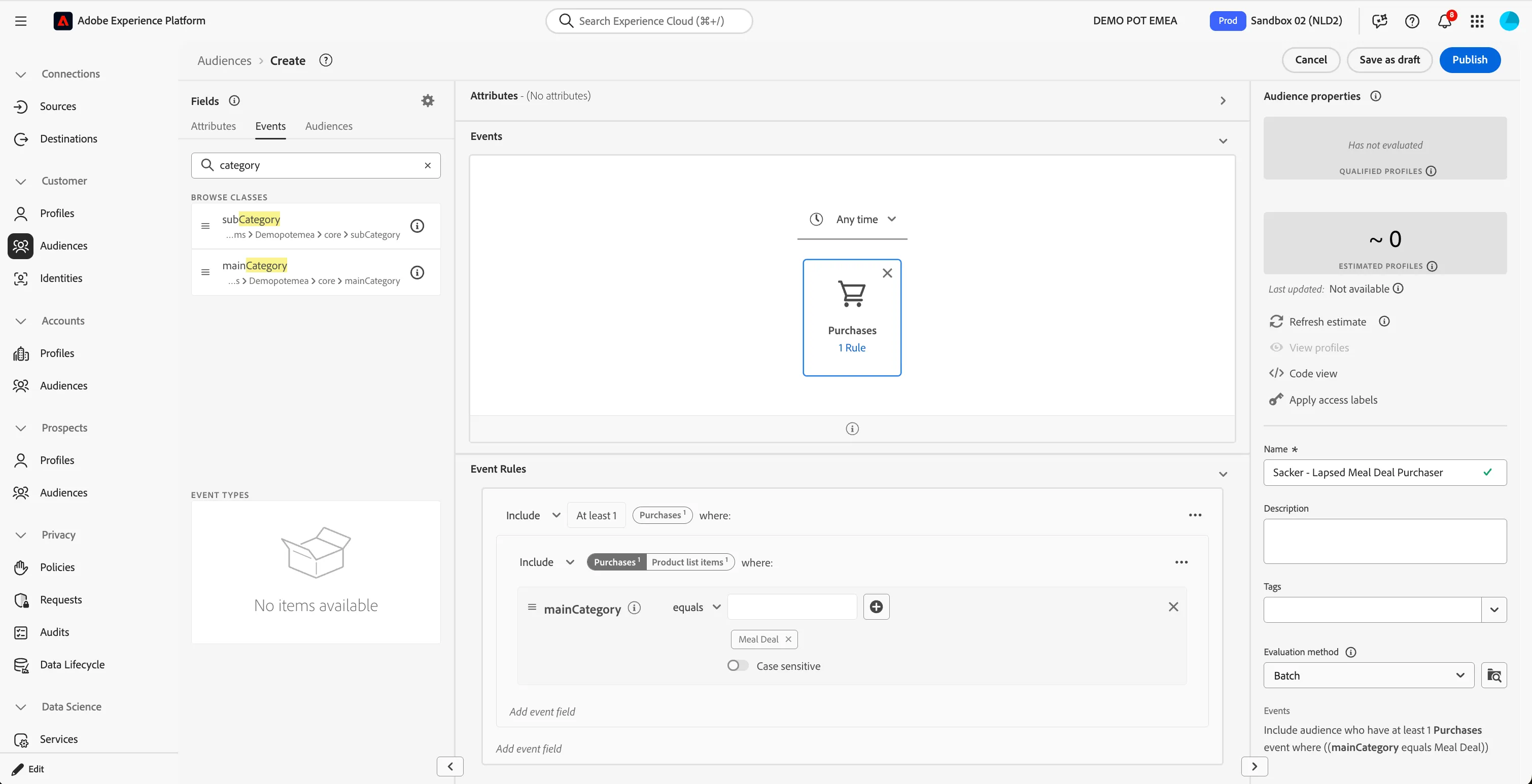Remove the mainCategory rule row

point(1173,607)
